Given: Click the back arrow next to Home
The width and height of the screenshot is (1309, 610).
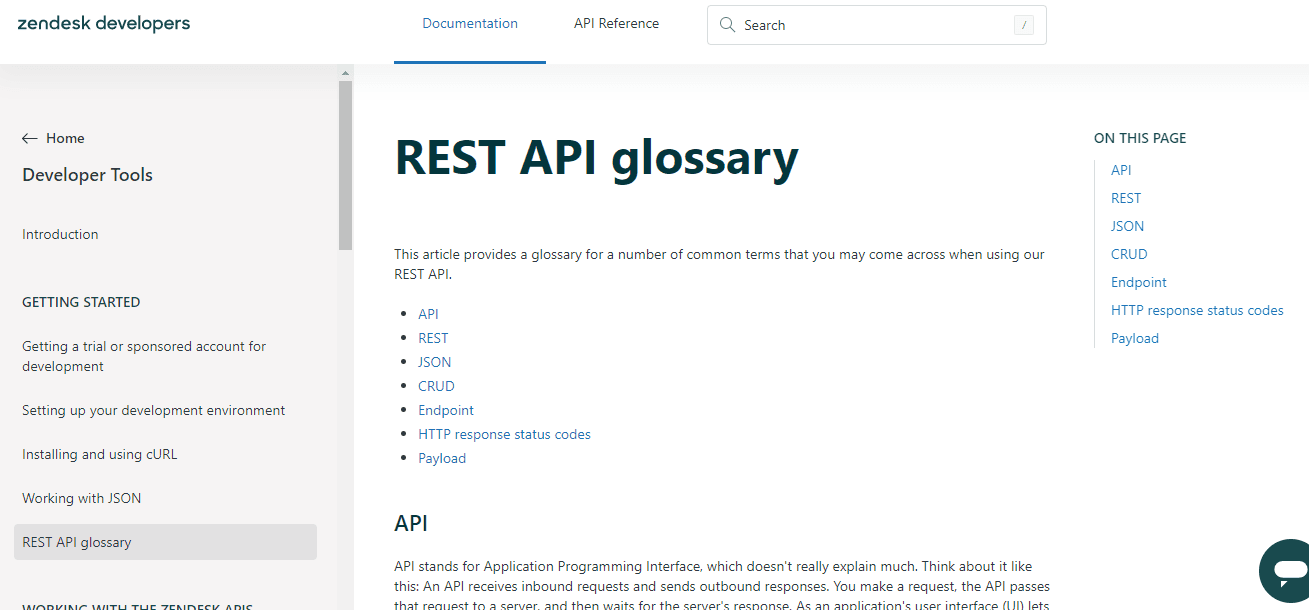Looking at the screenshot, I should tap(28, 137).
